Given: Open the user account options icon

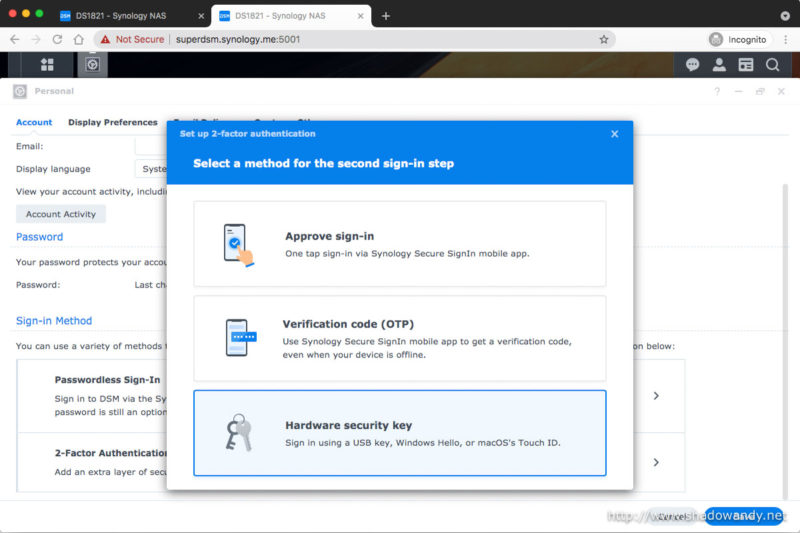Looking at the screenshot, I should [719, 64].
